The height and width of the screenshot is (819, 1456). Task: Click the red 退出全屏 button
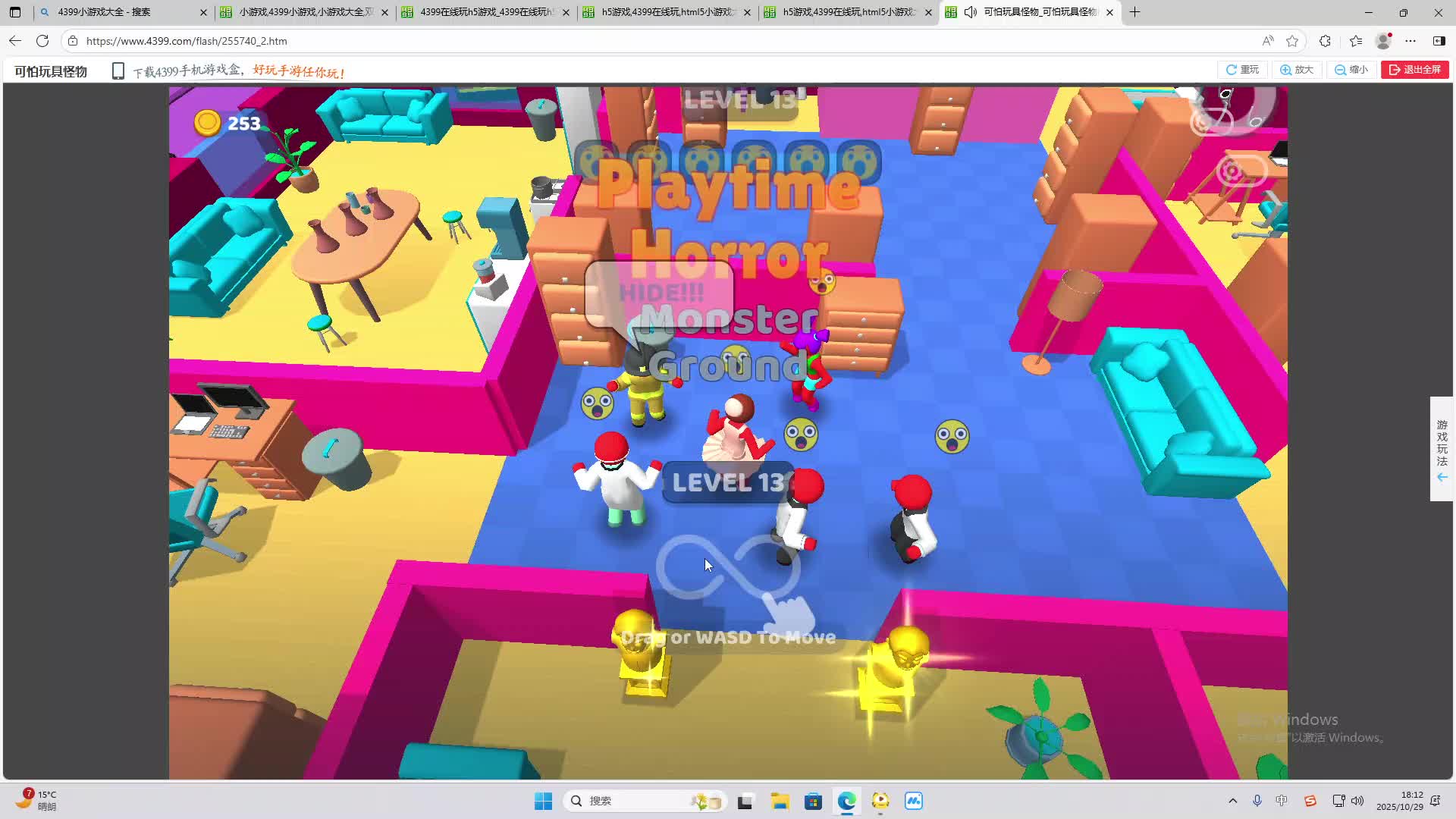1415,70
